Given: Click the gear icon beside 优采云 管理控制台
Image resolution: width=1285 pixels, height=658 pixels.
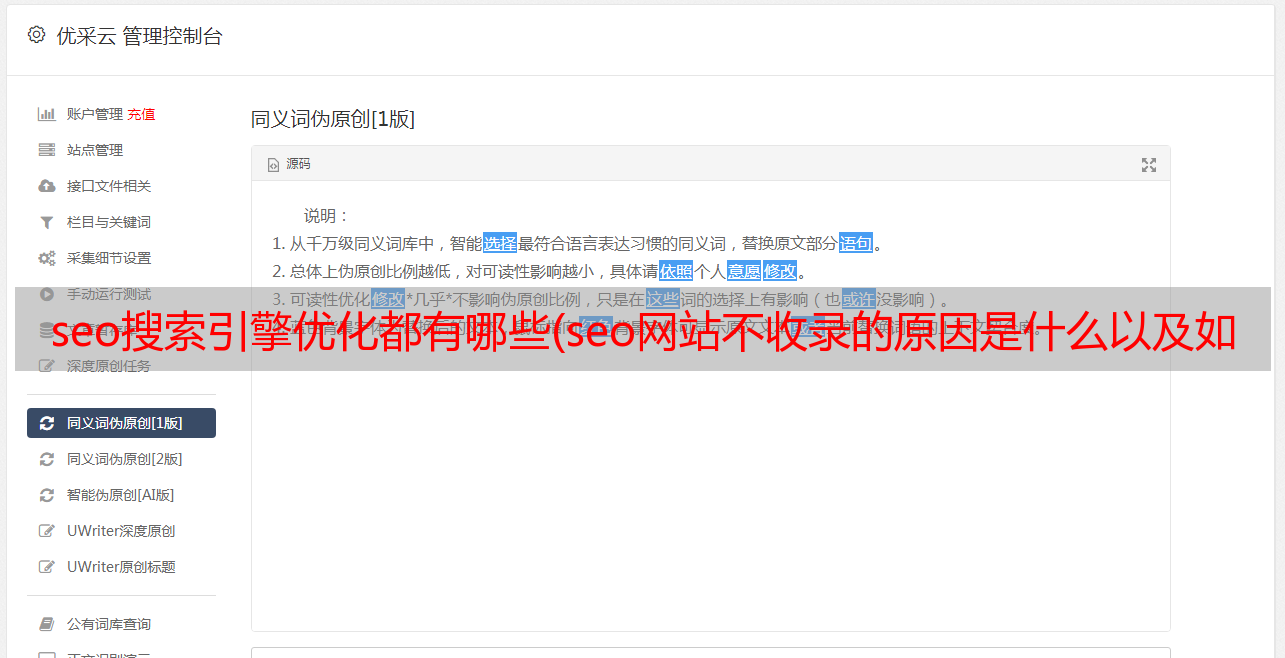Looking at the screenshot, I should coord(37,35).
